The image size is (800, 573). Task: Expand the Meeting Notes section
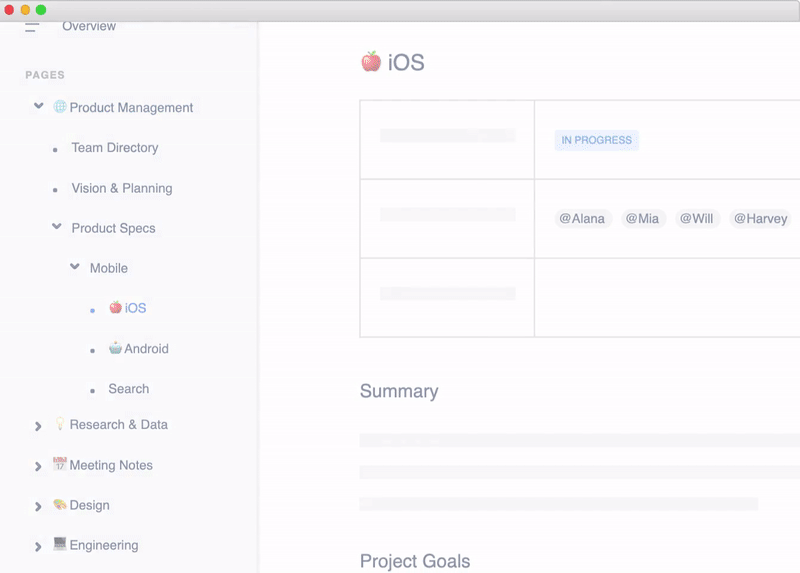click(38, 466)
